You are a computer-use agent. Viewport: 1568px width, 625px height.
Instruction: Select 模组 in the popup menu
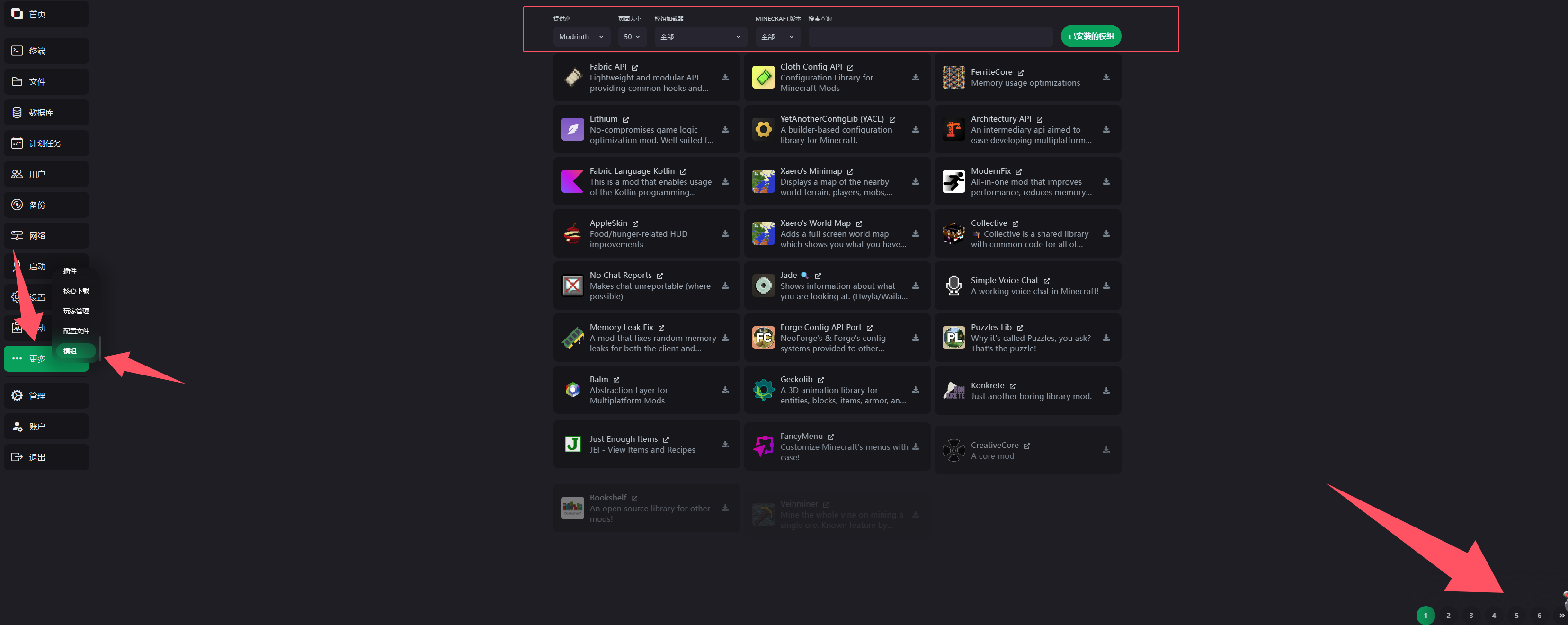(x=75, y=351)
